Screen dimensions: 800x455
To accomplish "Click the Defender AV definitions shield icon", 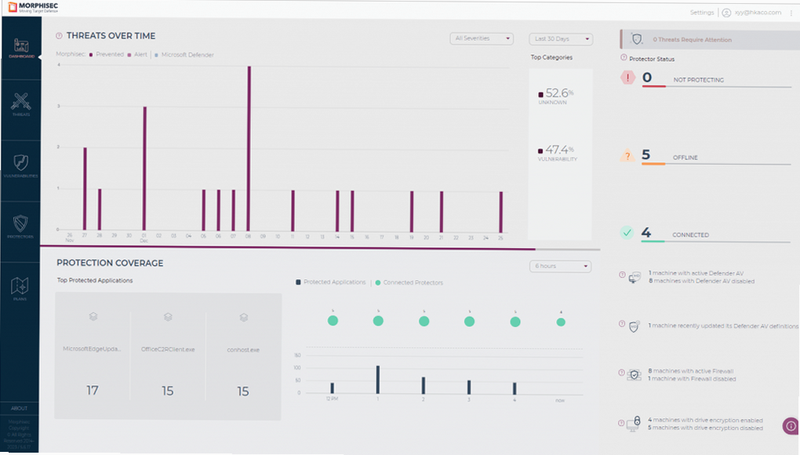I will (634, 326).
